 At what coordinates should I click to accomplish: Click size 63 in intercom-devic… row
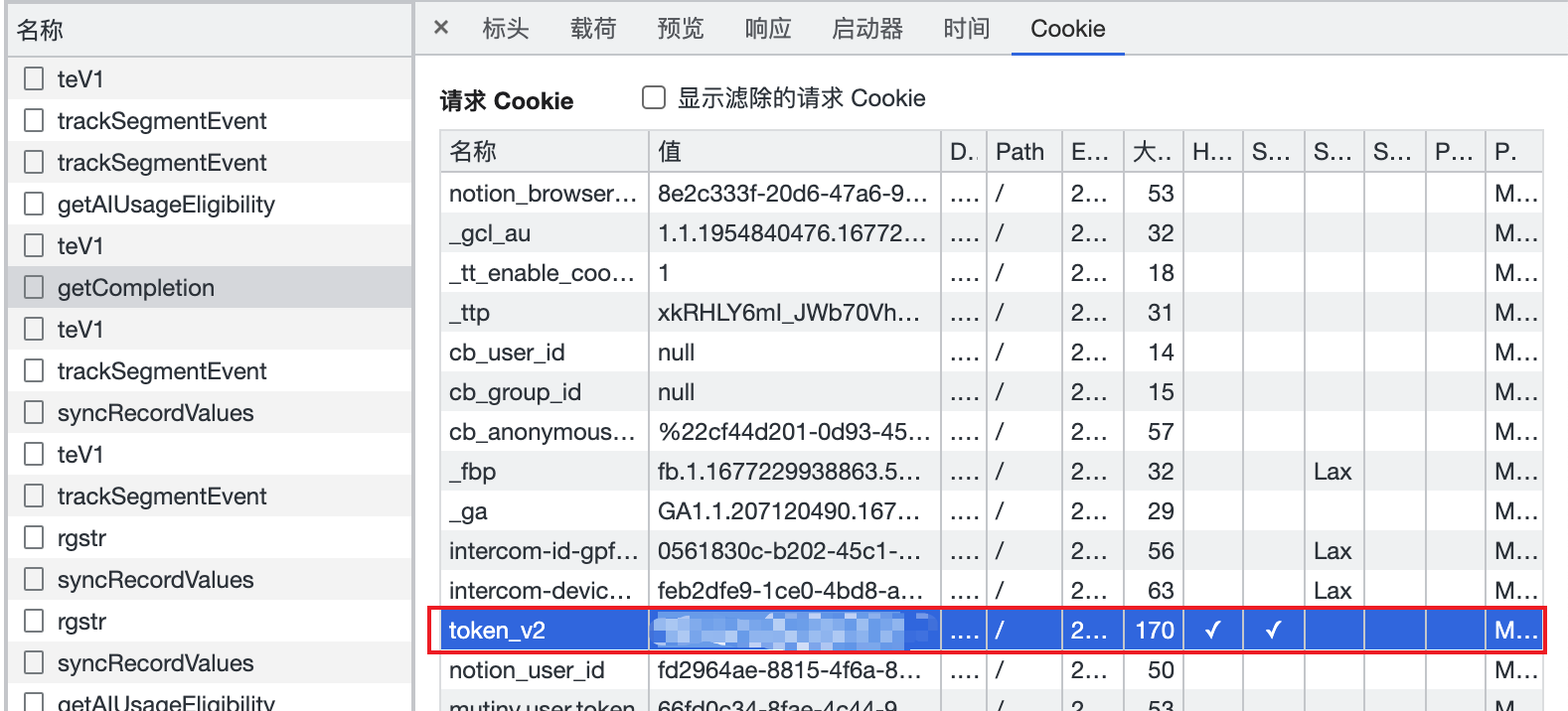pyautogui.click(x=1161, y=591)
